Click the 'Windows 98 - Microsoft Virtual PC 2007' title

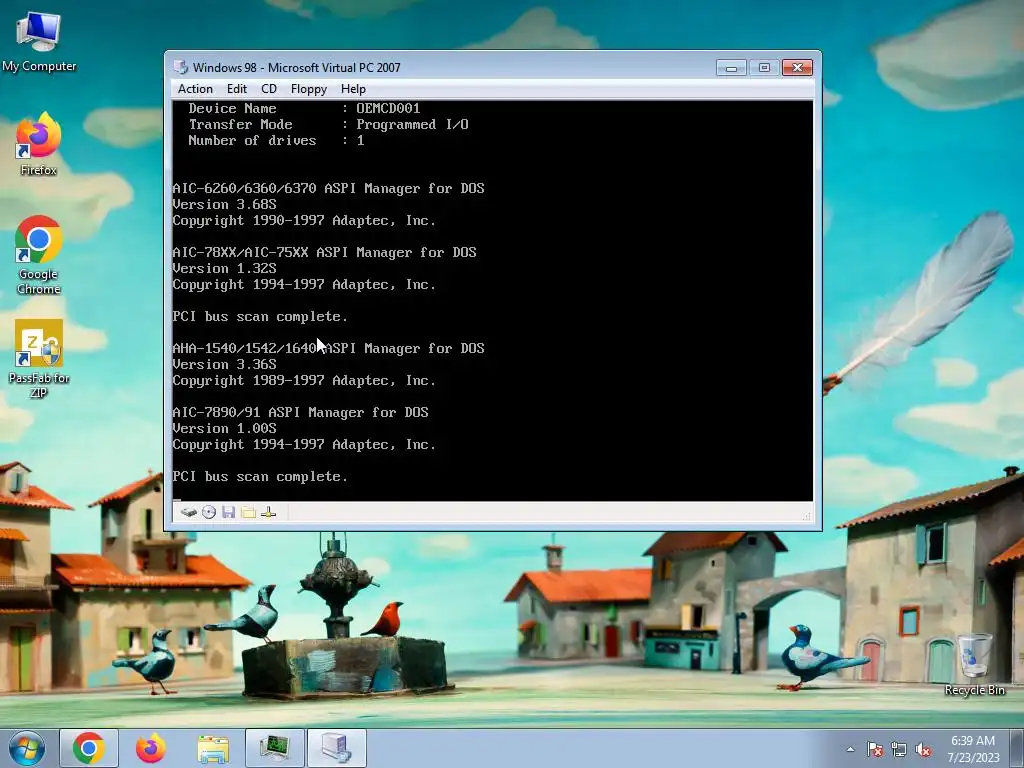(x=296, y=67)
